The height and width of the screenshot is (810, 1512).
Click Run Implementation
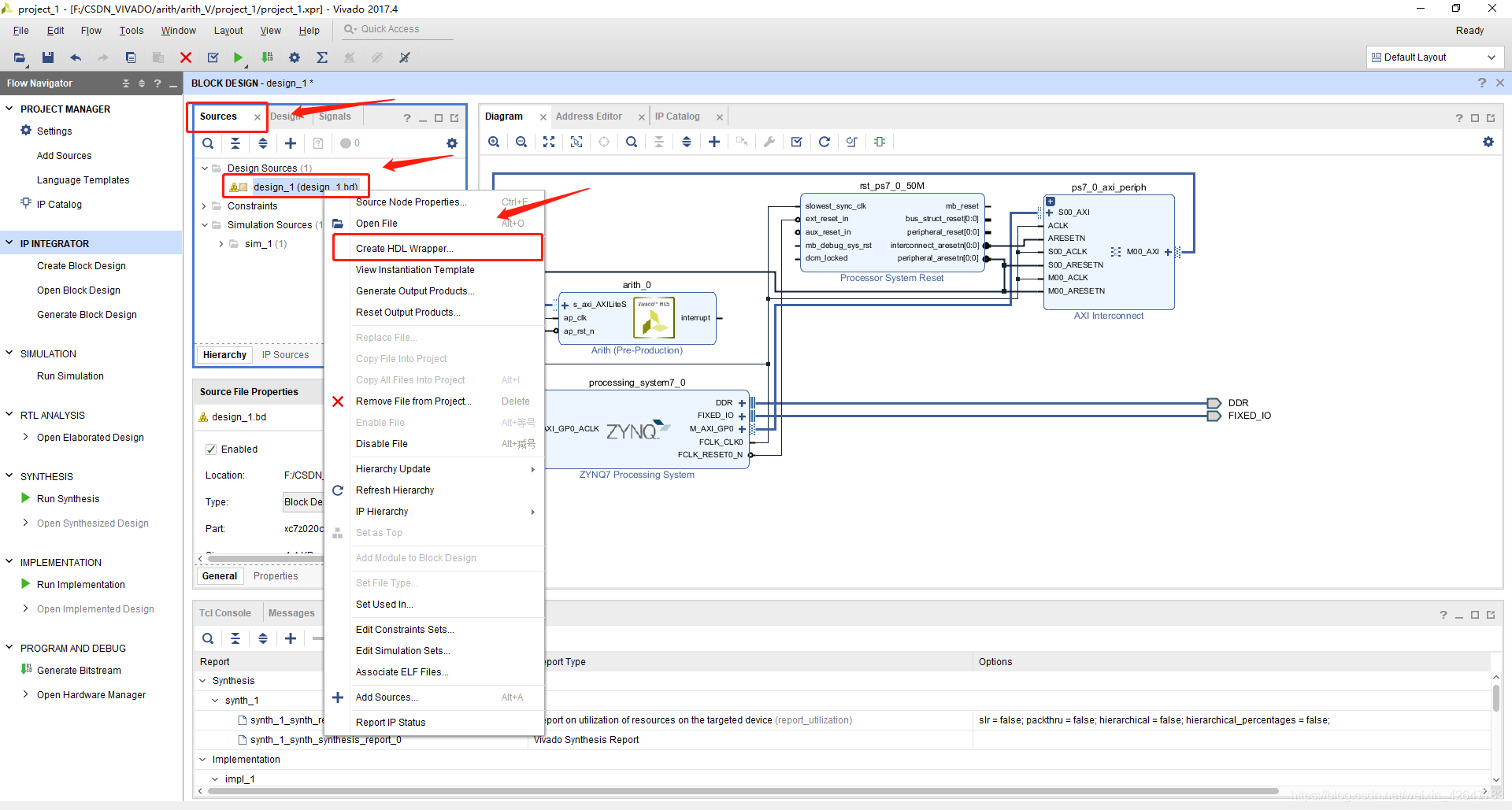click(x=80, y=585)
